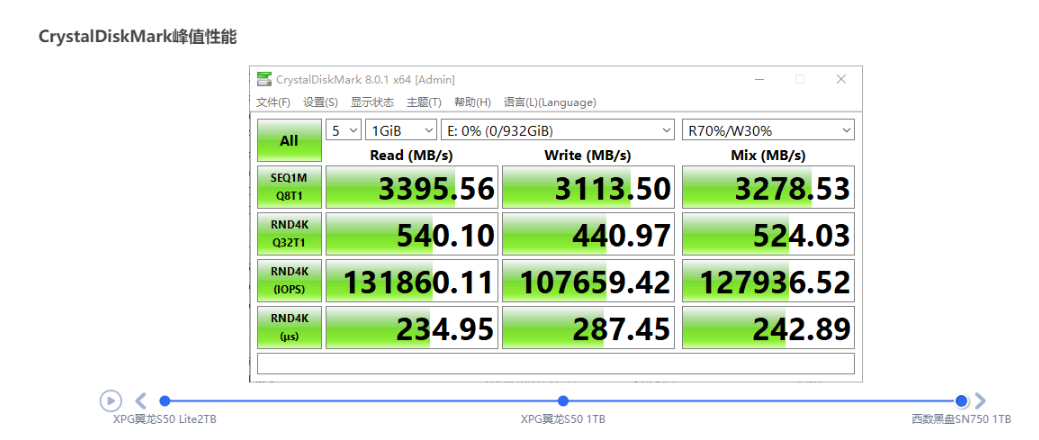Select the 西数黑盘SN750 1TB timeline dot
Screen dimensions: 1039x440
(x=961, y=400)
